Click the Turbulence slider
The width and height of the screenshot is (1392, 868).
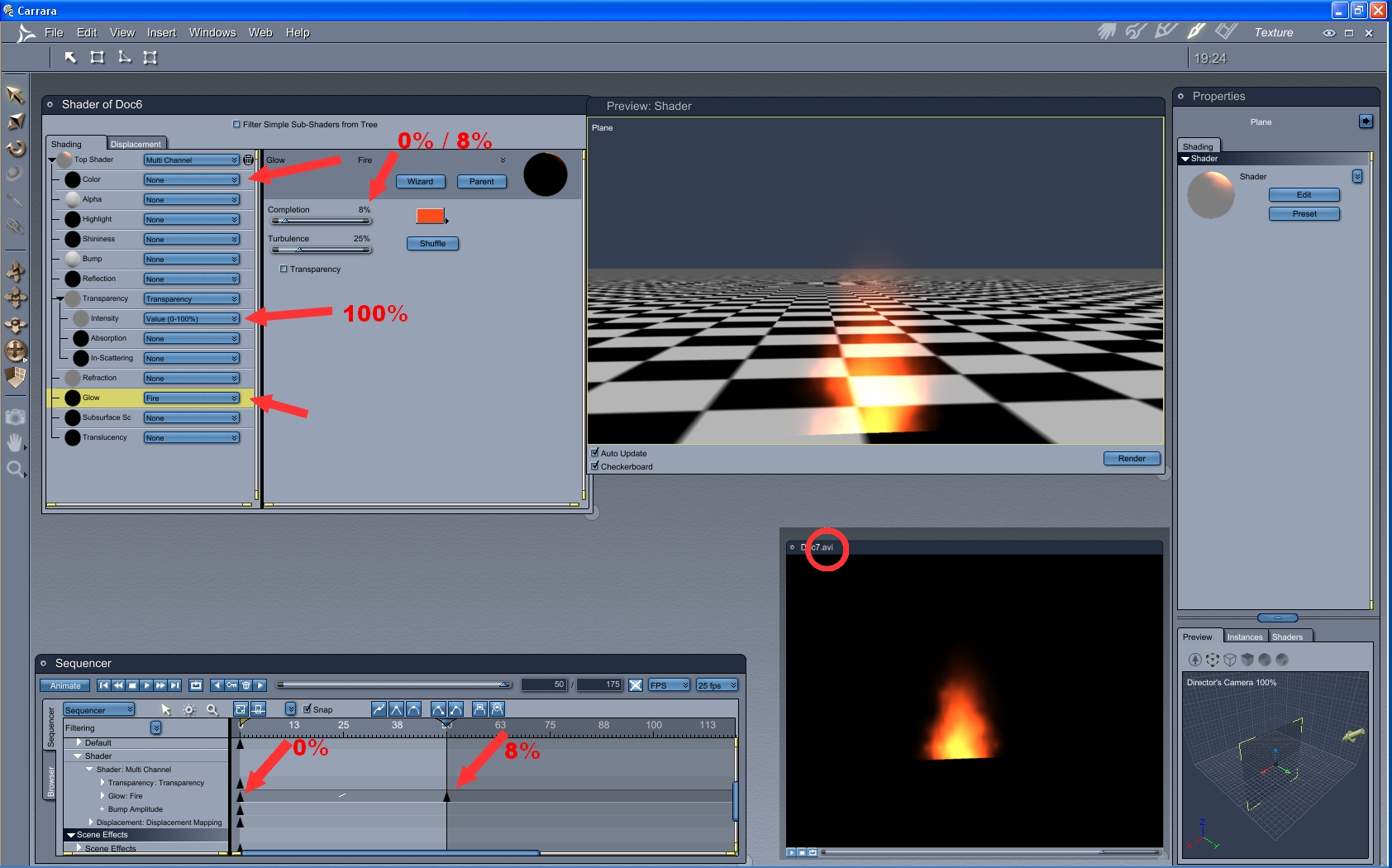(x=321, y=250)
